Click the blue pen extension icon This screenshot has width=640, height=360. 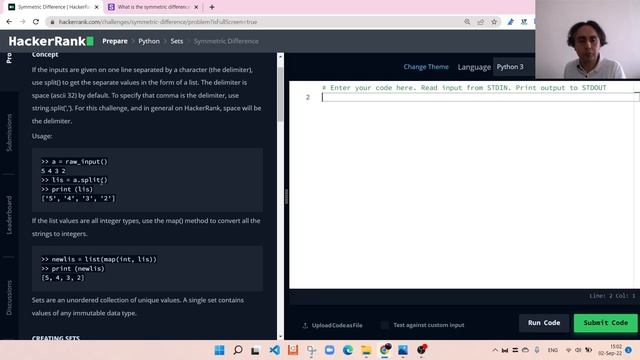[511, 22]
